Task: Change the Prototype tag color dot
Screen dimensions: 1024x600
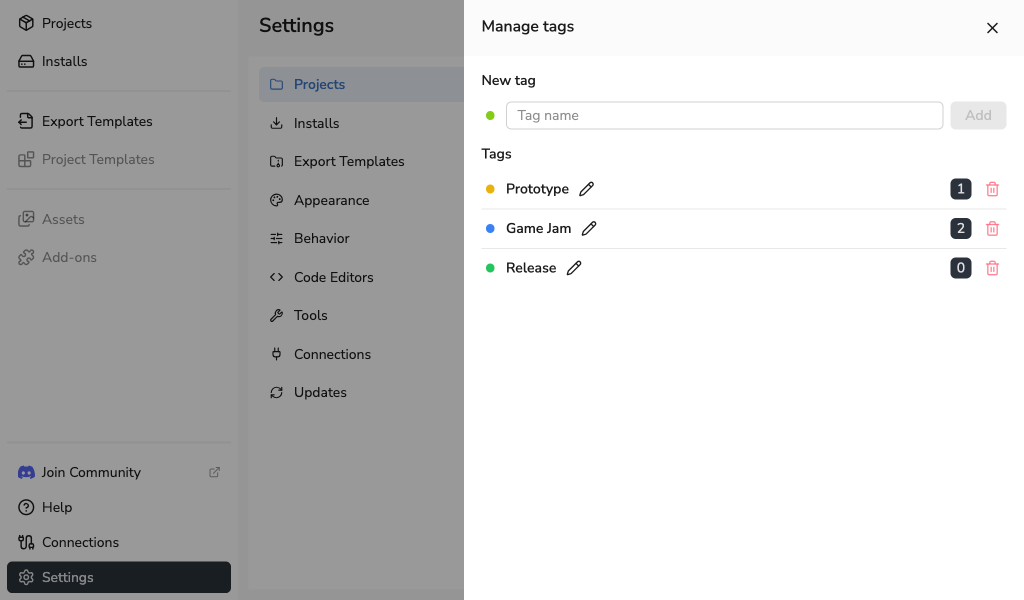Action: pyautogui.click(x=490, y=189)
